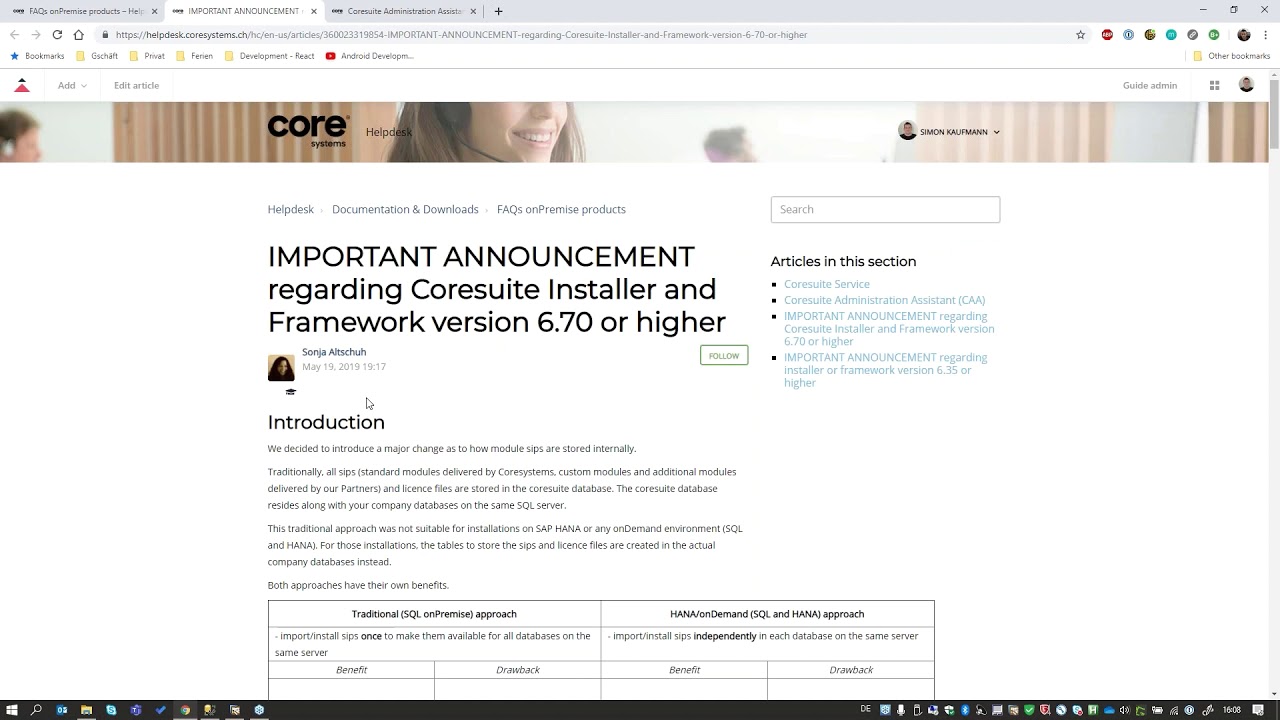Screen dimensions: 1280x720
Task: Open a new browser tab
Action: pos(498,11)
